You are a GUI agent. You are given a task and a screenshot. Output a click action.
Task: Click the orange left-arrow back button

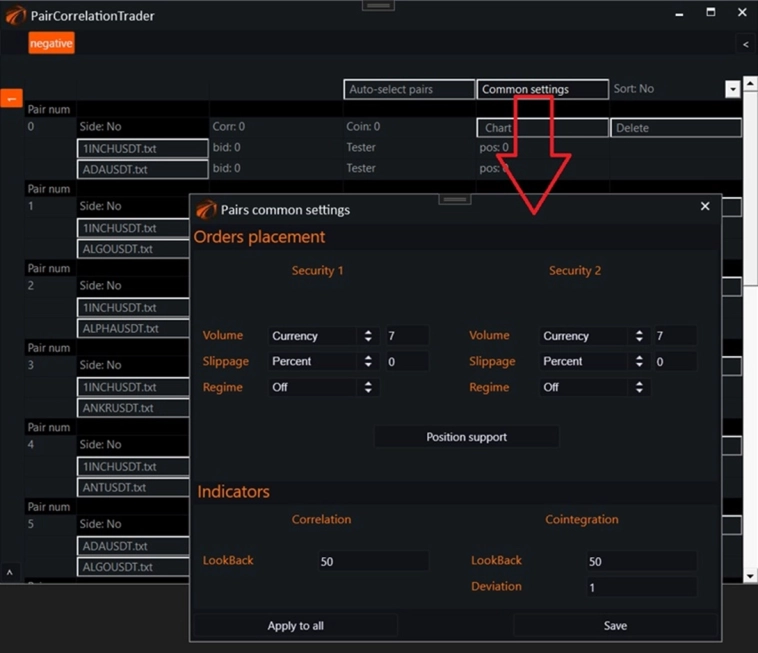pos(12,98)
